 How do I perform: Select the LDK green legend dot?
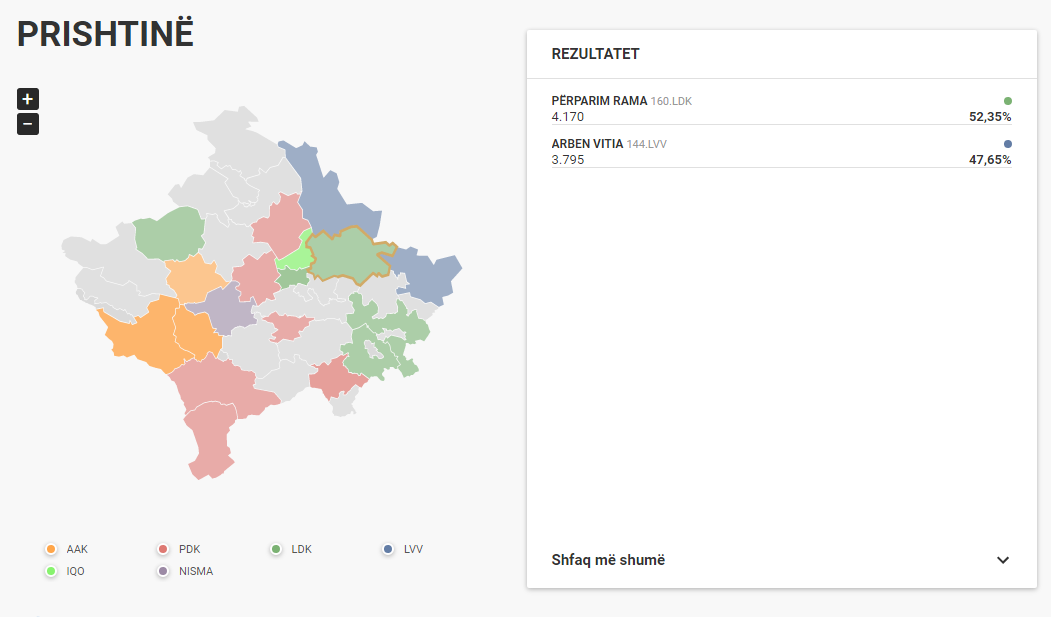pyautogui.click(x=275, y=549)
